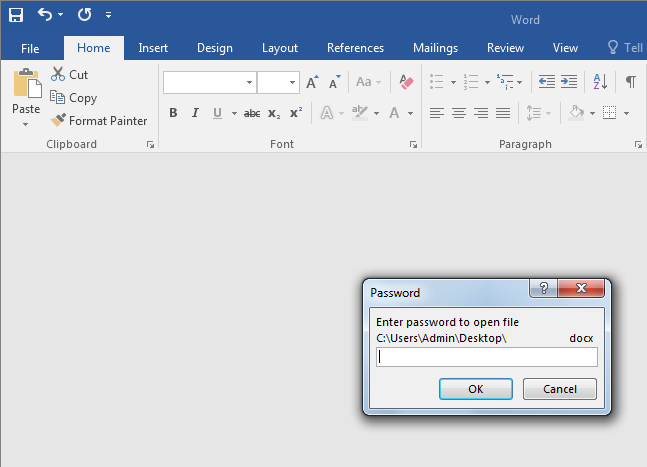Expand the Paste options arrow
647x467 pixels.
(x=26, y=125)
